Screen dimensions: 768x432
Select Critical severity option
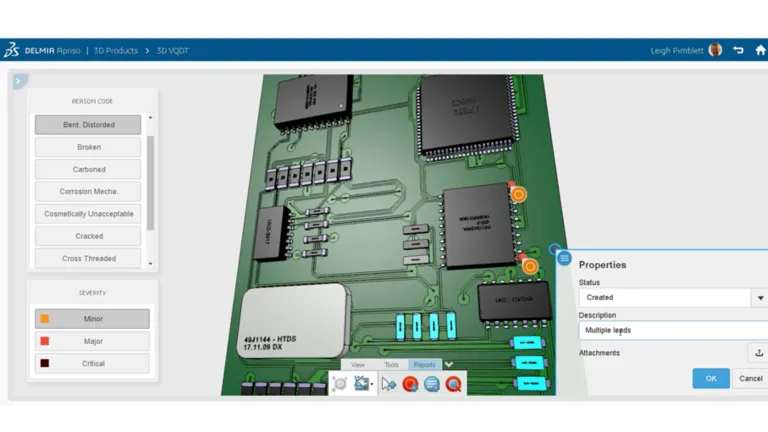[92, 364]
